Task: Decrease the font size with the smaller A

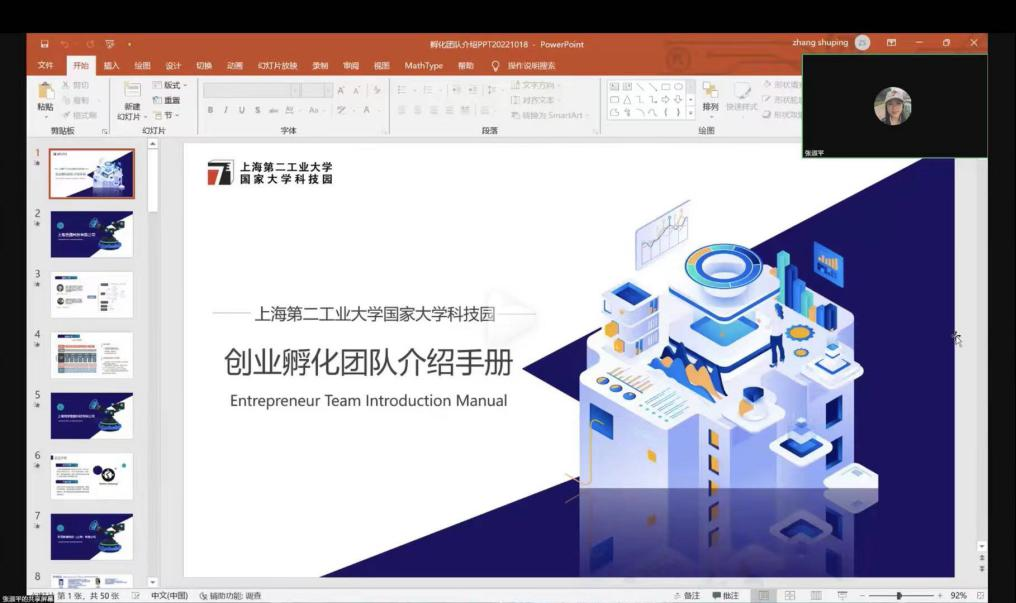Action: [x=356, y=90]
